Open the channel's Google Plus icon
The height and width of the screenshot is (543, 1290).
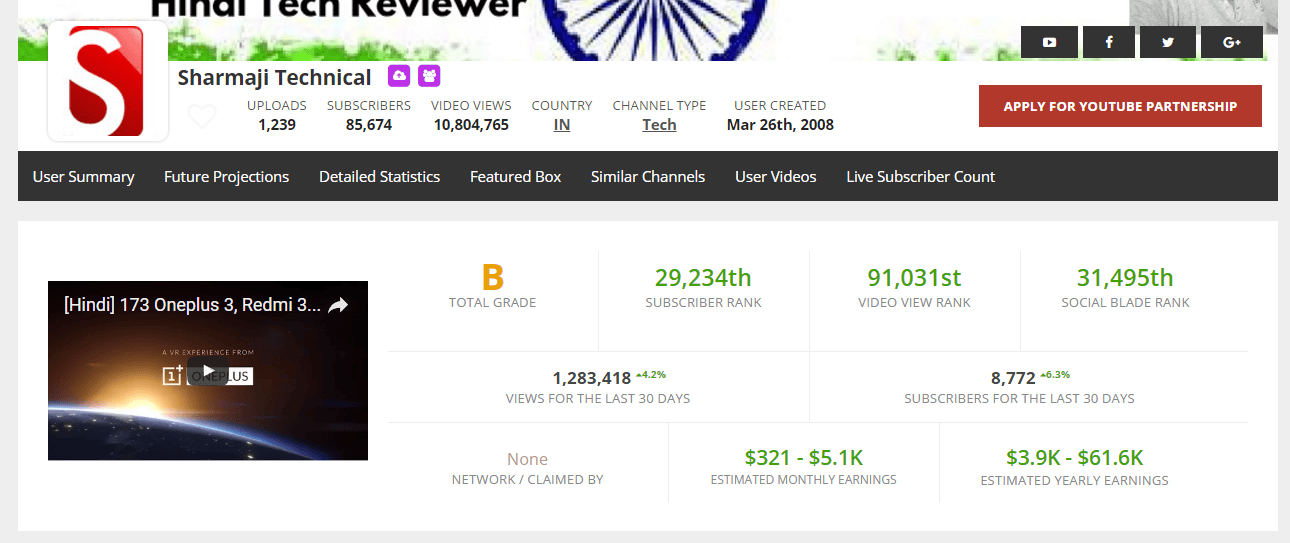click(x=1231, y=42)
